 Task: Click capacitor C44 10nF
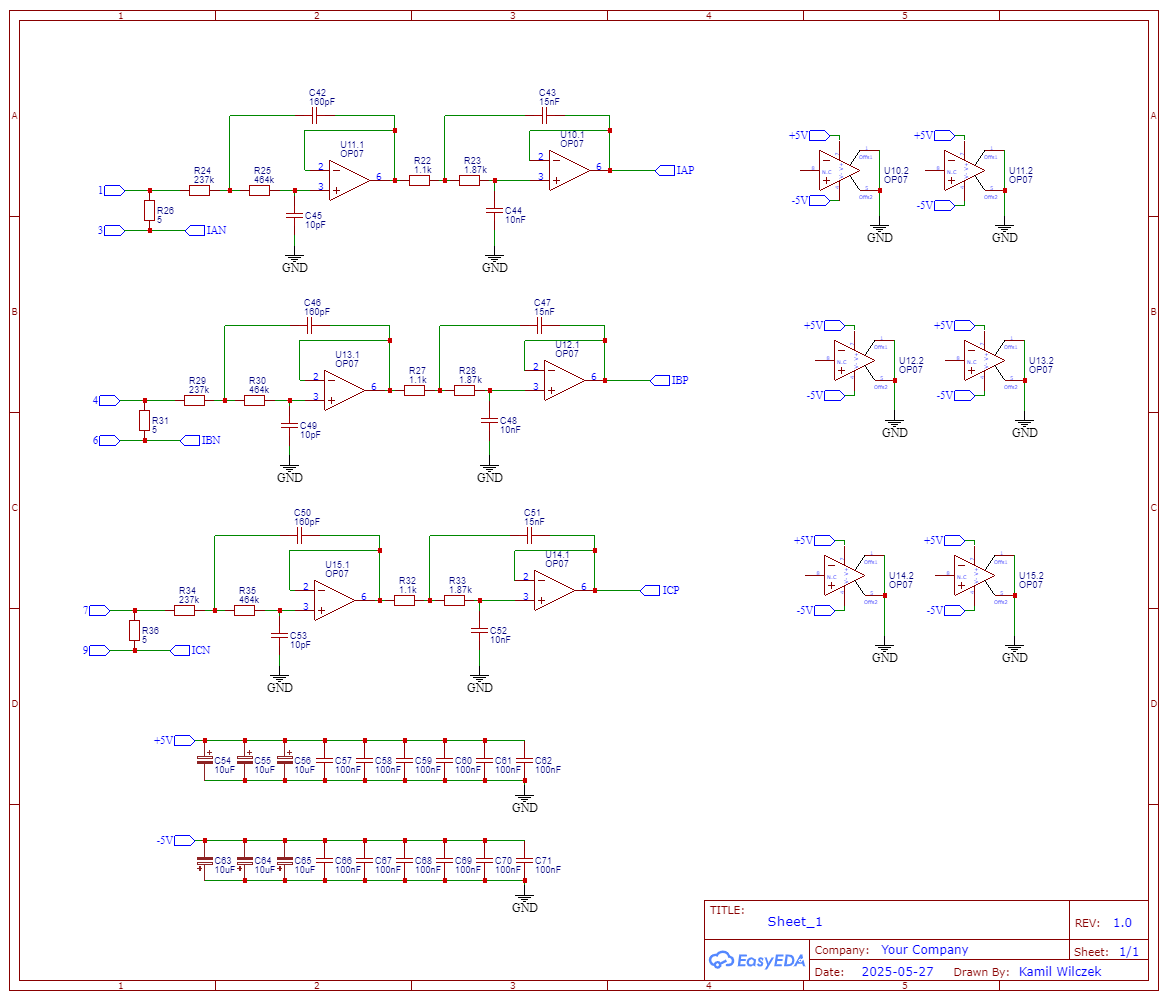494,211
